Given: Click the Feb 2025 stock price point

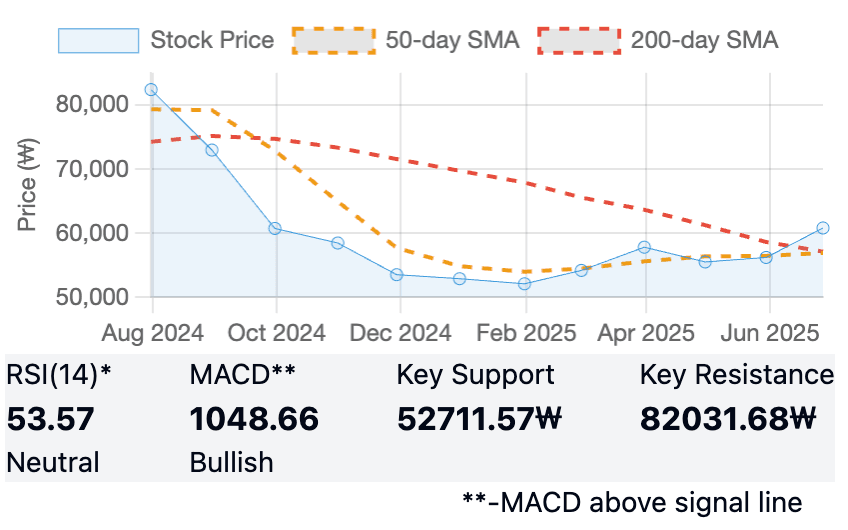Looking at the screenshot, I should coord(524,283).
